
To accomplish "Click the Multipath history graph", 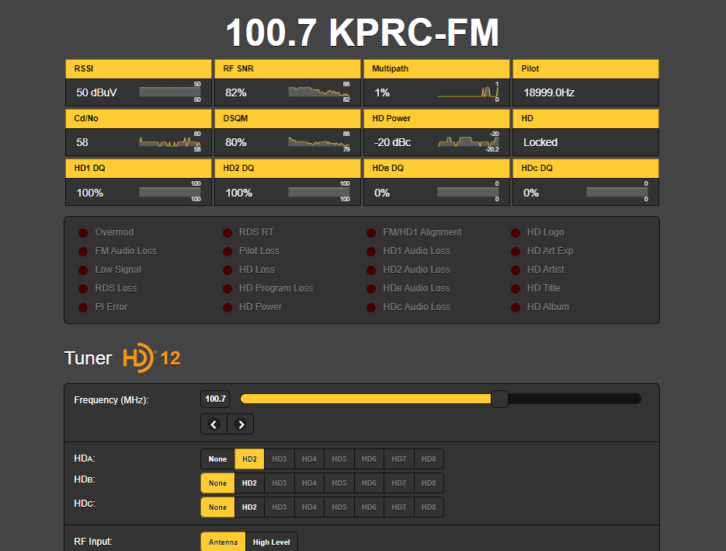I will point(468,92).
